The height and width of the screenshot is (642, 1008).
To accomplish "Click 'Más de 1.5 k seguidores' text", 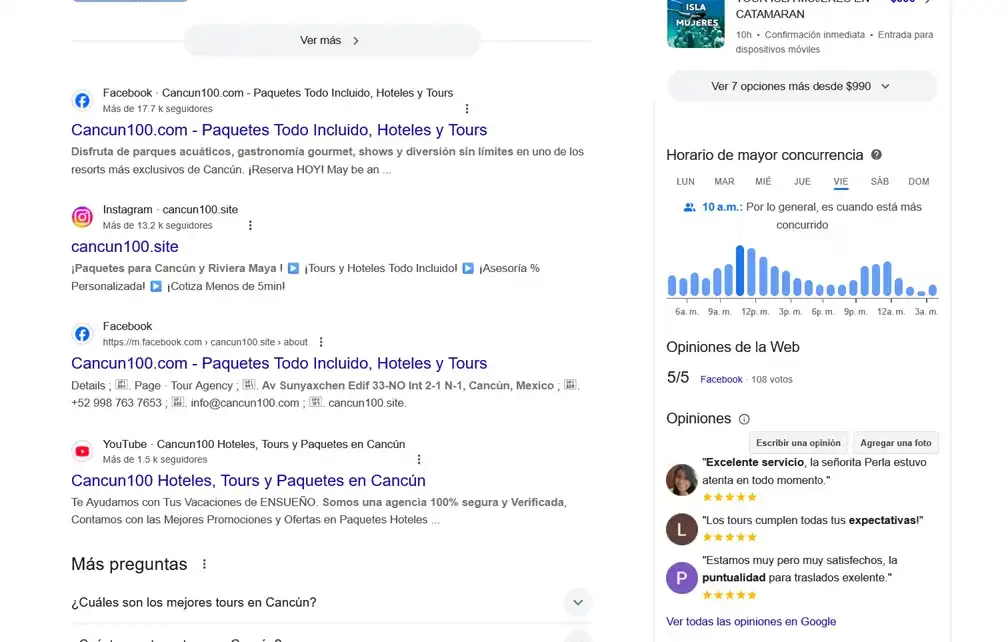I will point(155,459).
